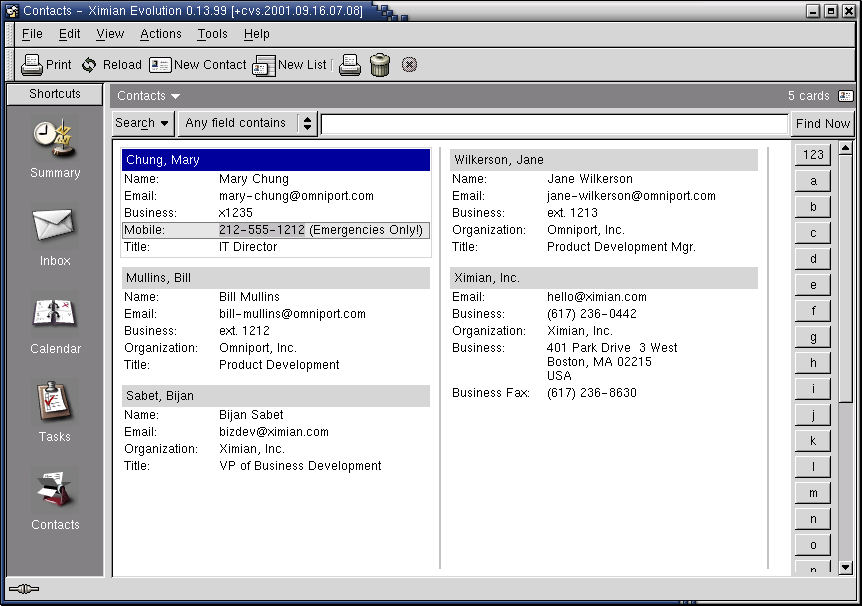Open the Tools menu
The width and height of the screenshot is (862, 606).
tap(212, 34)
